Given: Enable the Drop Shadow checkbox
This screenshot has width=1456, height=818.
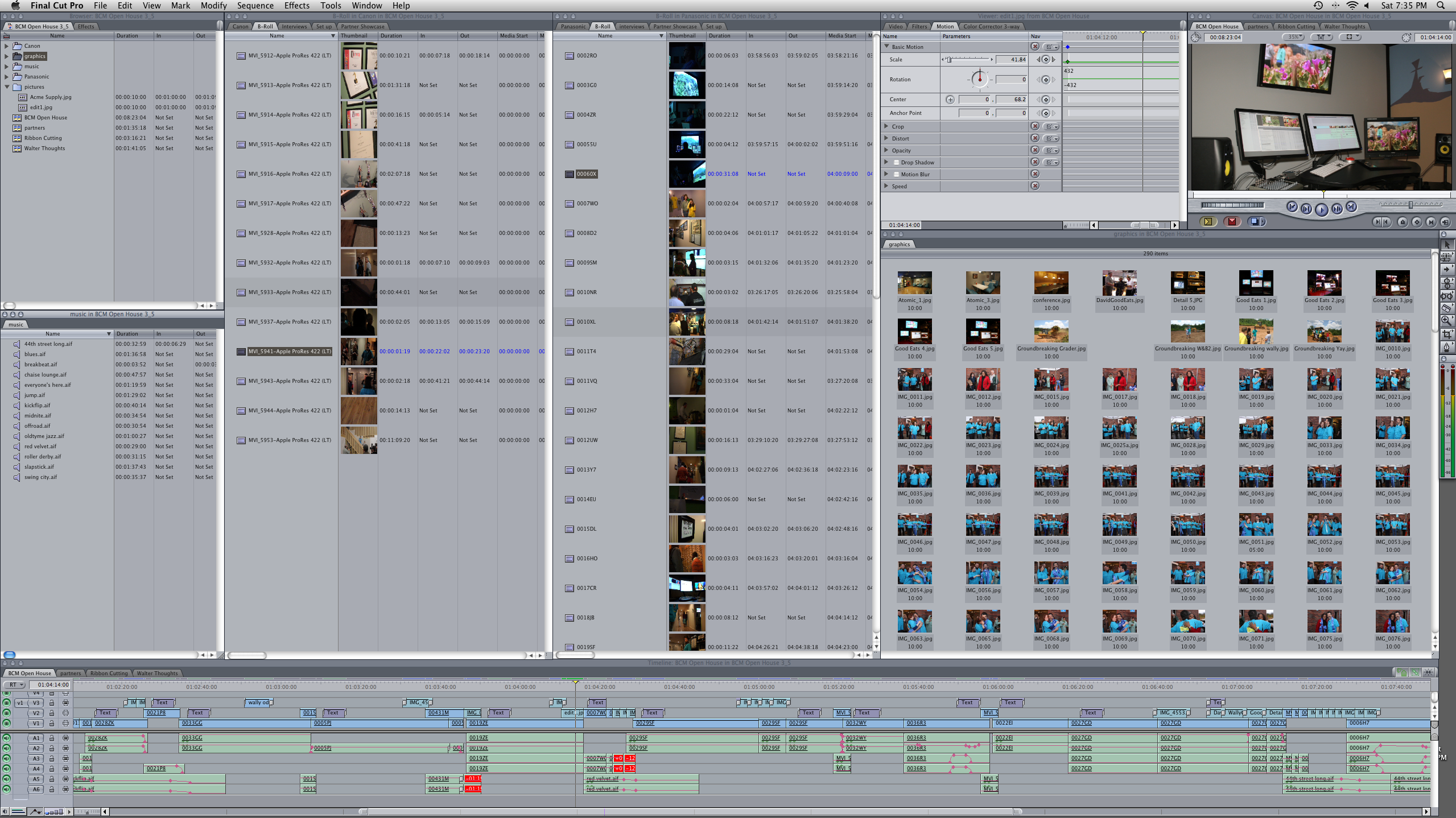Looking at the screenshot, I should tap(897, 163).
